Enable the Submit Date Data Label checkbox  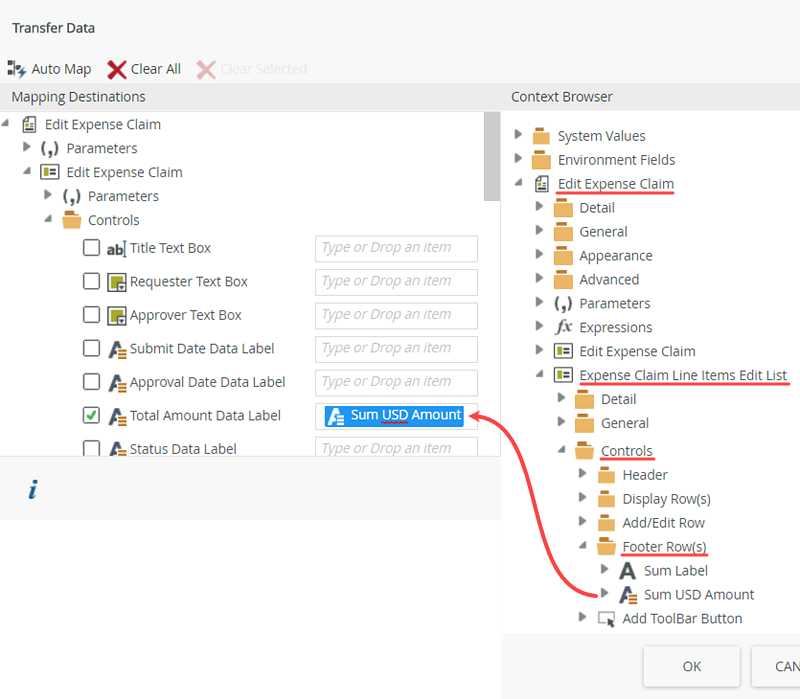tap(91, 349)
